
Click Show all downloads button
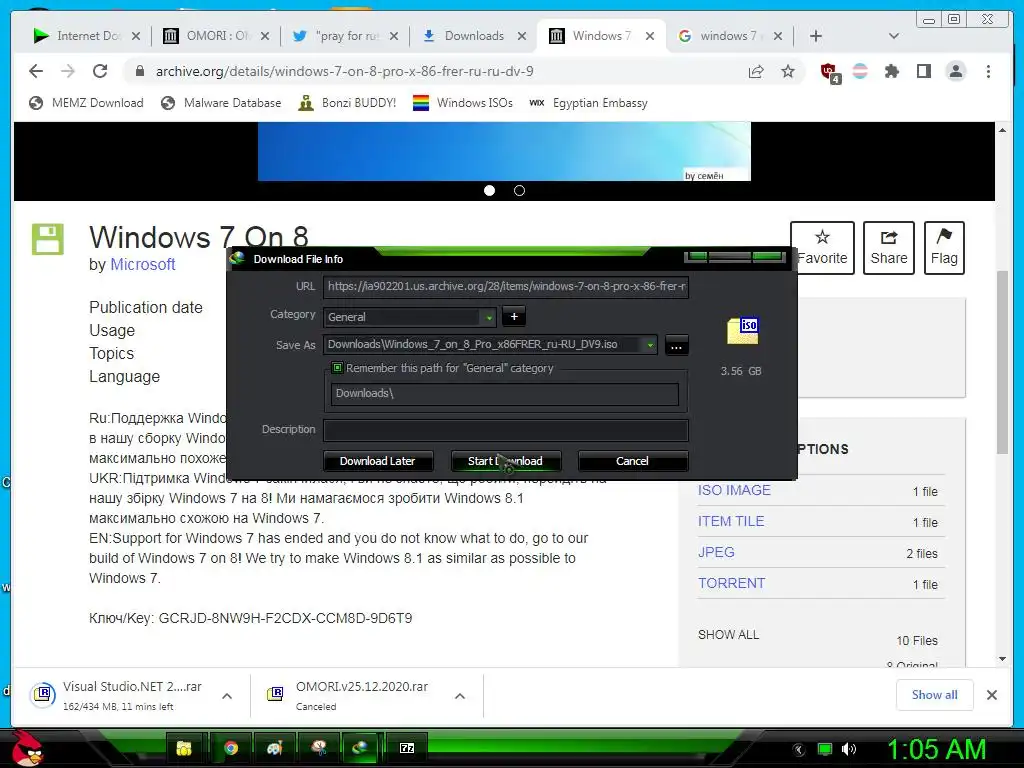pos(935,695)
